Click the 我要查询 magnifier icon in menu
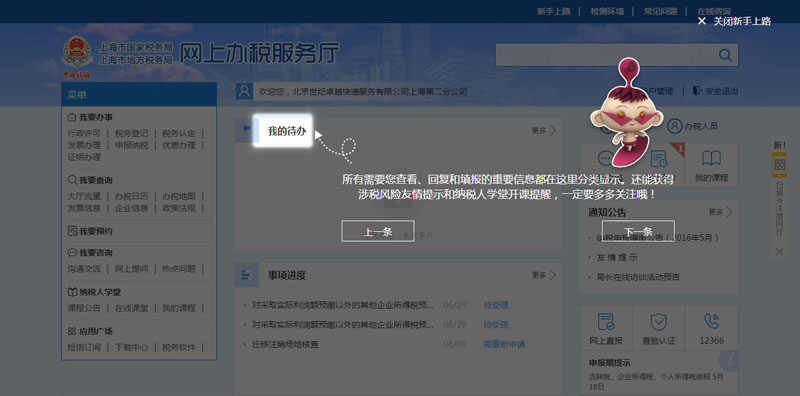 click(x=72, y=180)
